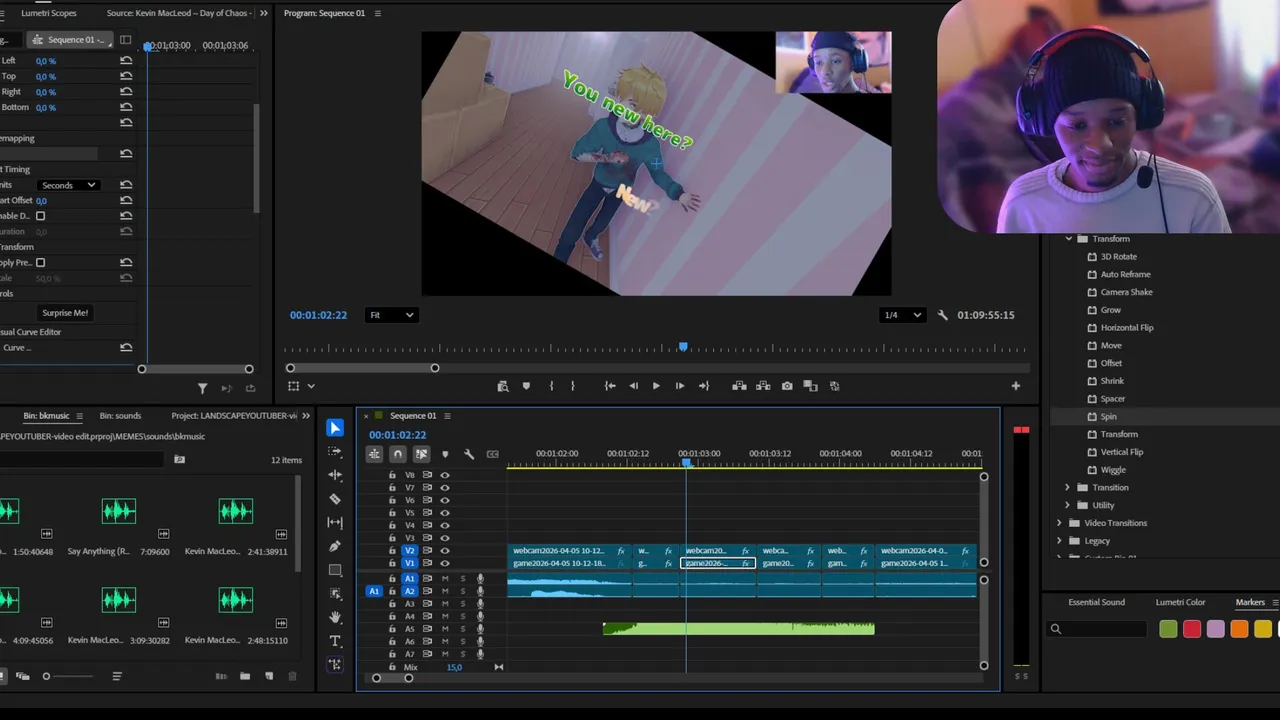
Task: Select the Wiggle effect
Action: [x=1113, y=470]
